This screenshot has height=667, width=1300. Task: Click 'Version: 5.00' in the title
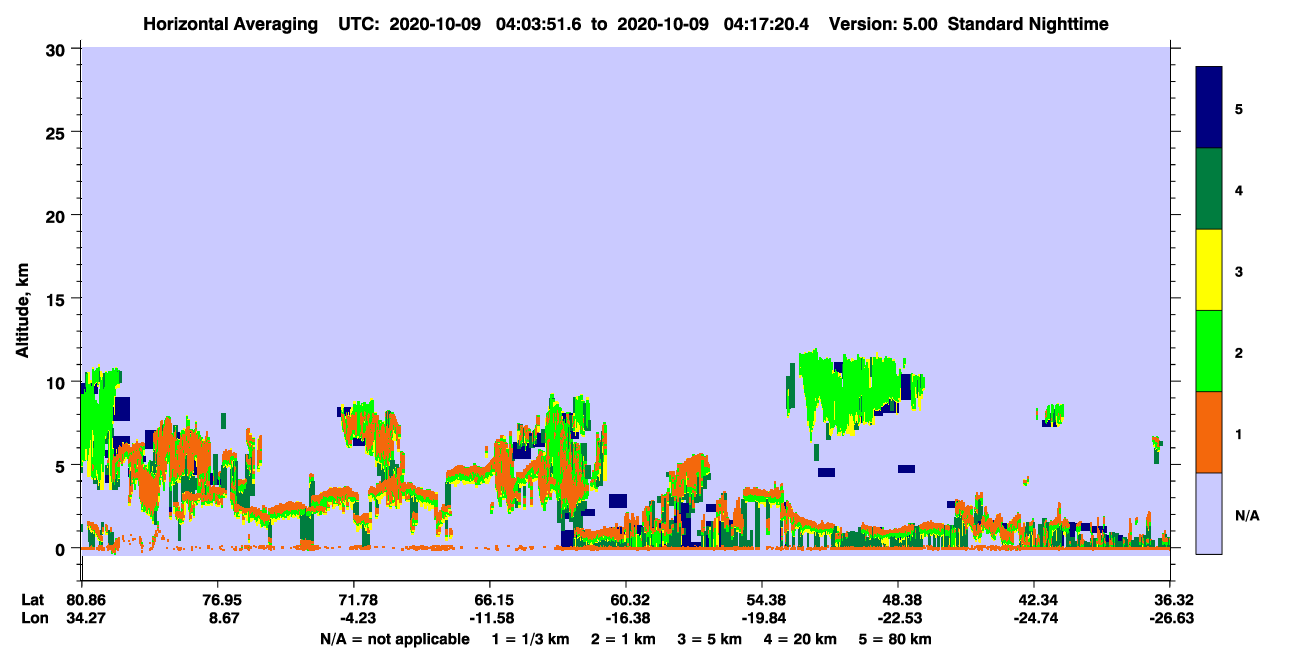coord(883,24)
